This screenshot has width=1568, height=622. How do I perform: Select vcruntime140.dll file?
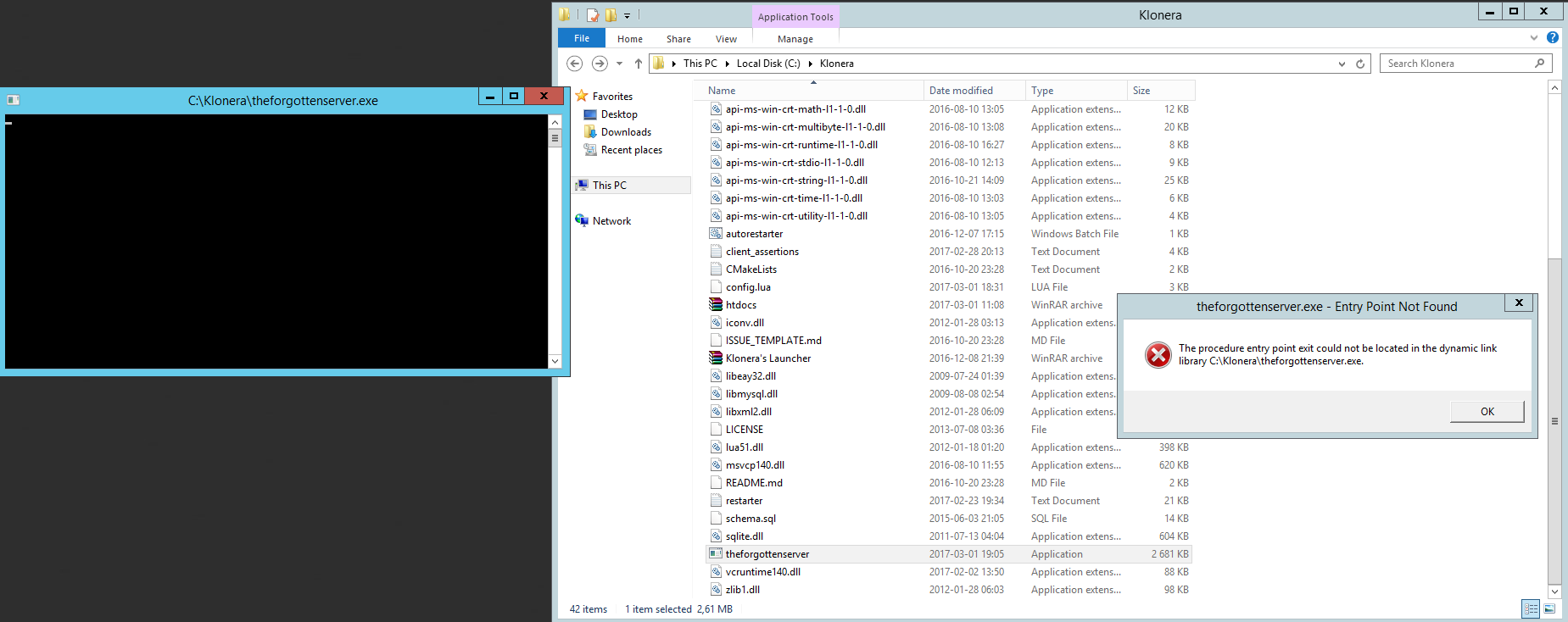[762, 572]
